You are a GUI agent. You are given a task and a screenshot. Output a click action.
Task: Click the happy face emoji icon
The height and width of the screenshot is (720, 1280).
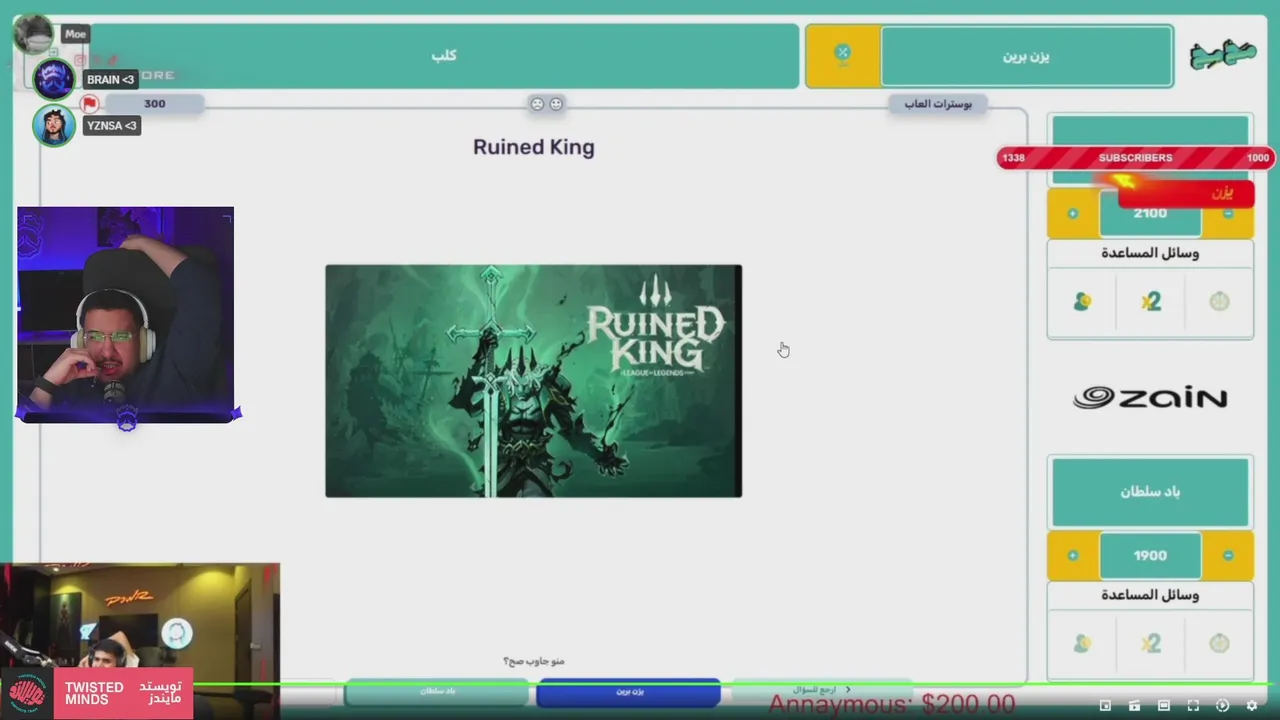557,104
